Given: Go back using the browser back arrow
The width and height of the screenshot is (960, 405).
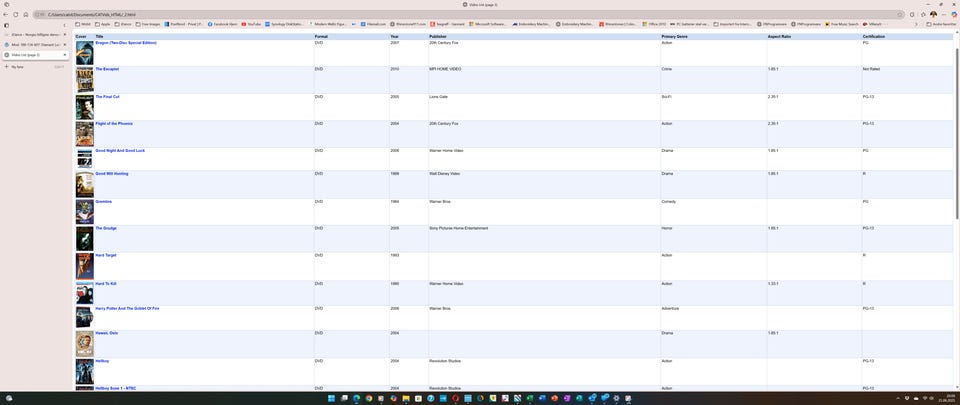Looking at the screenshot, I should (x=6, y=14).
